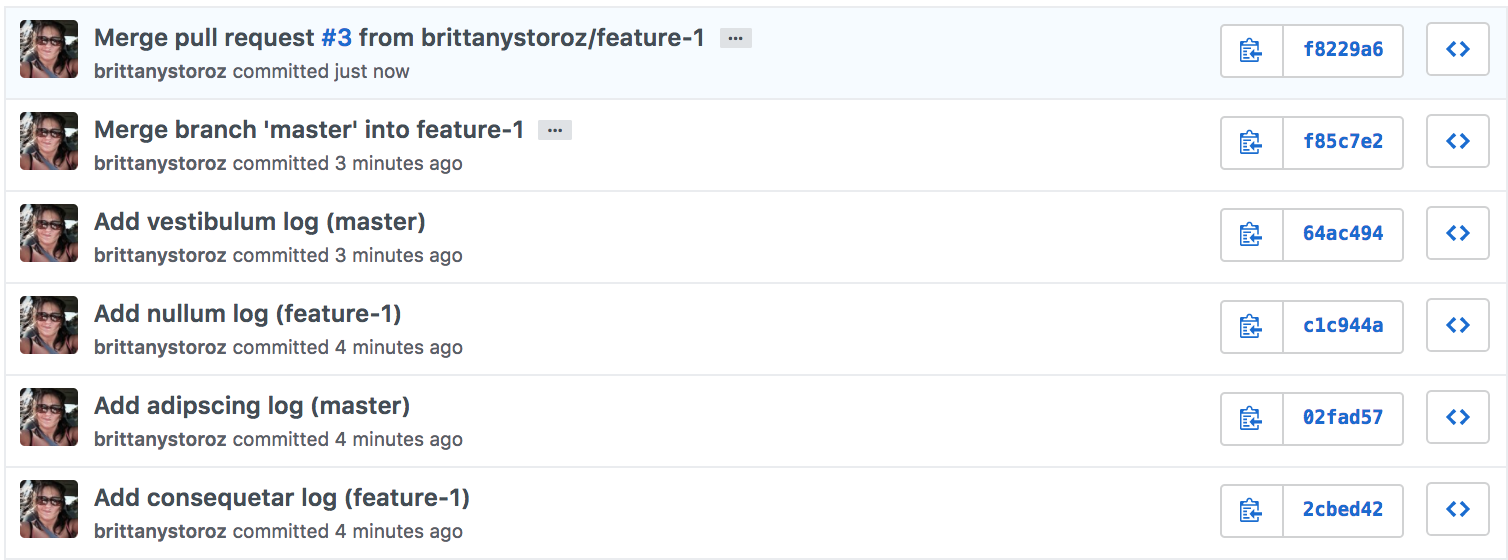Browse repository at commit 64ac494
1508x560 pixels.
click(1457, 234)
